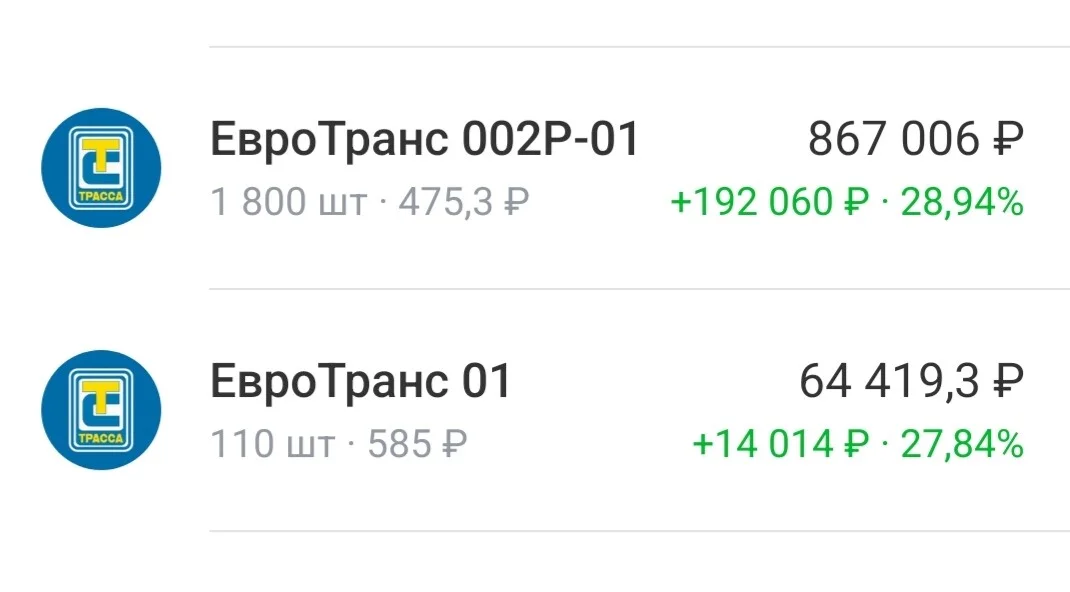1070x592 pixels.
Task: Click the 867 006 ₽ total value
Action: (x=916, y=139)
